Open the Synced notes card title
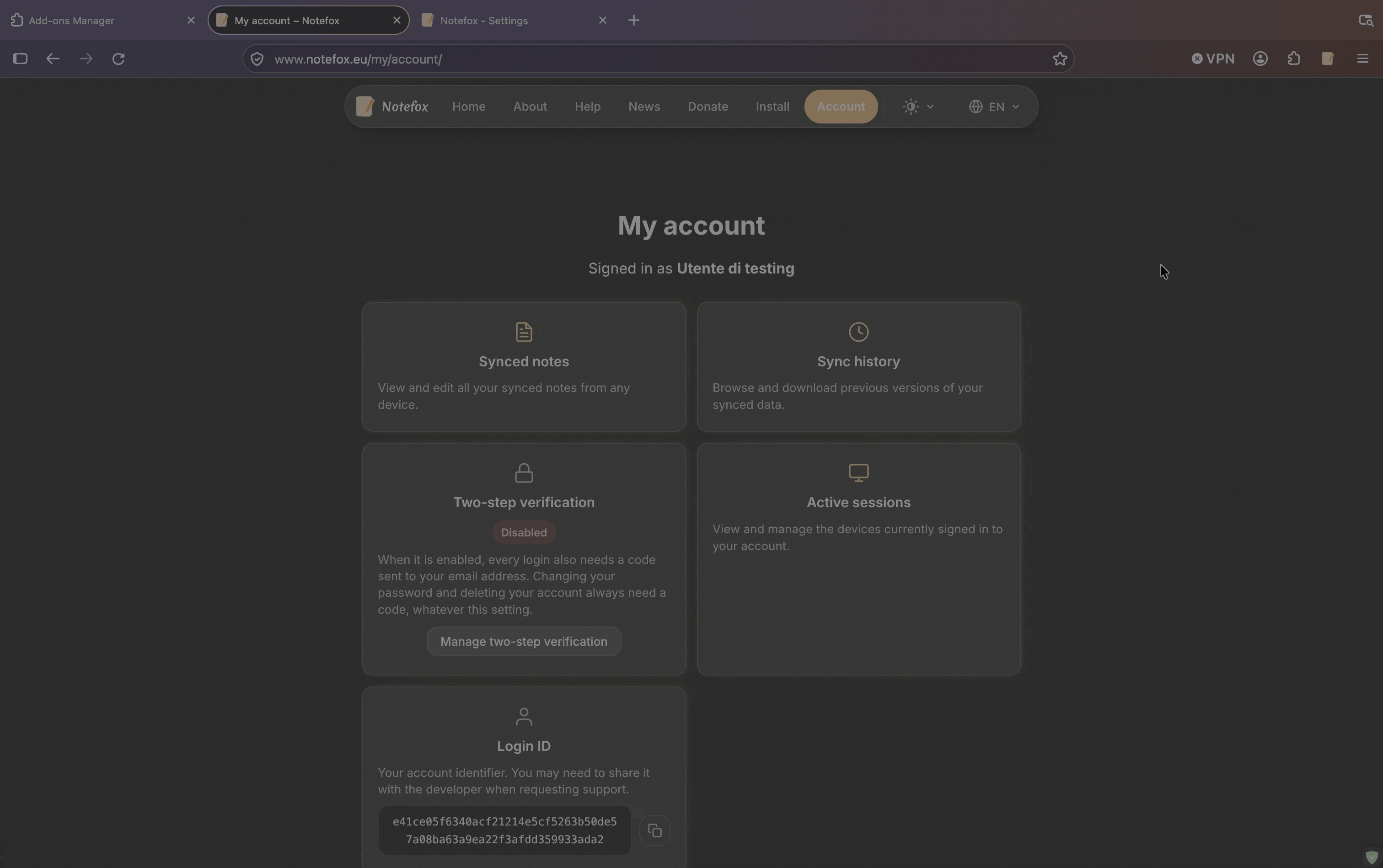The image size is (1383, 868). (x=524, y=361)
